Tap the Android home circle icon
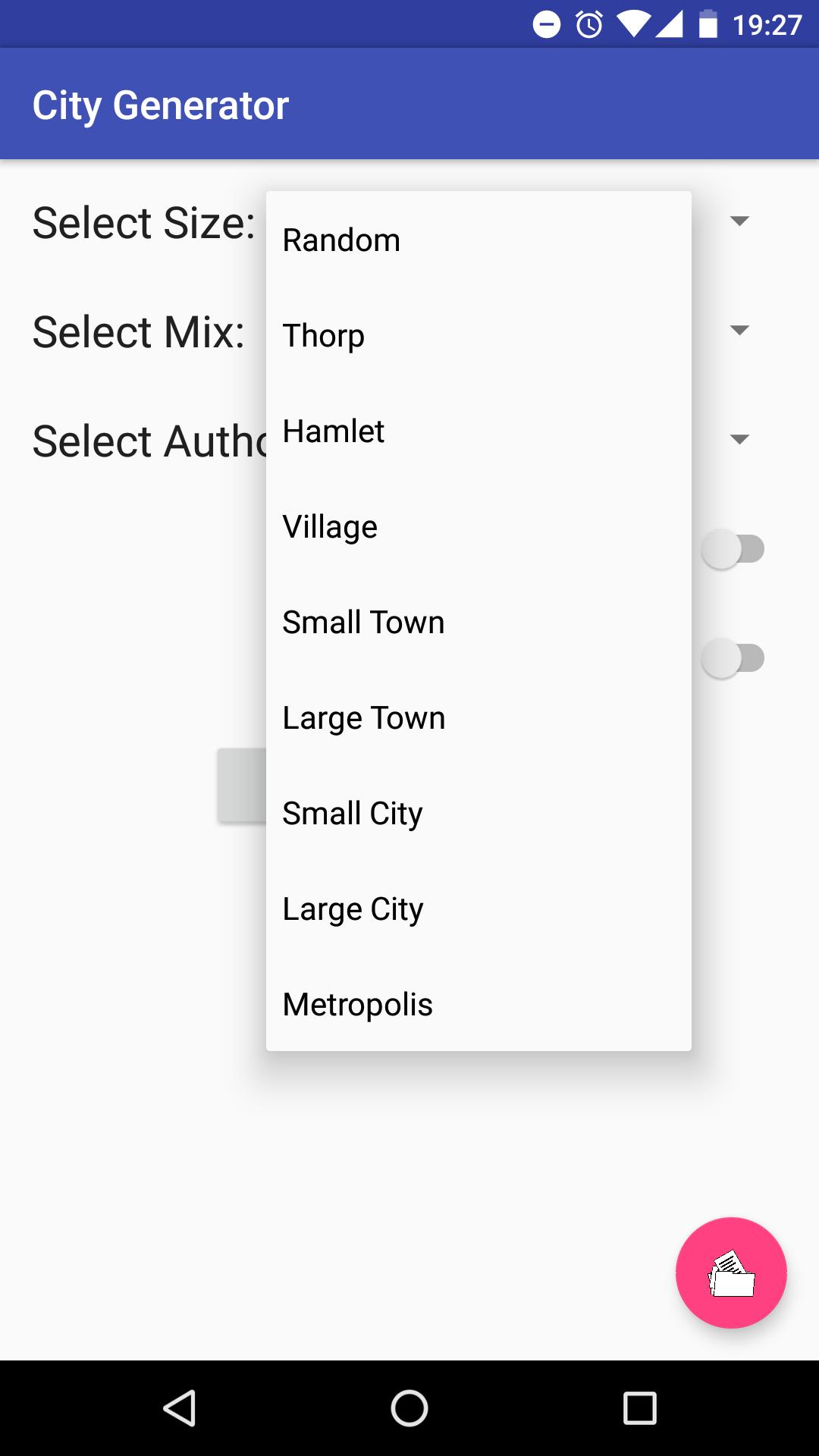 pos(409,1409)
